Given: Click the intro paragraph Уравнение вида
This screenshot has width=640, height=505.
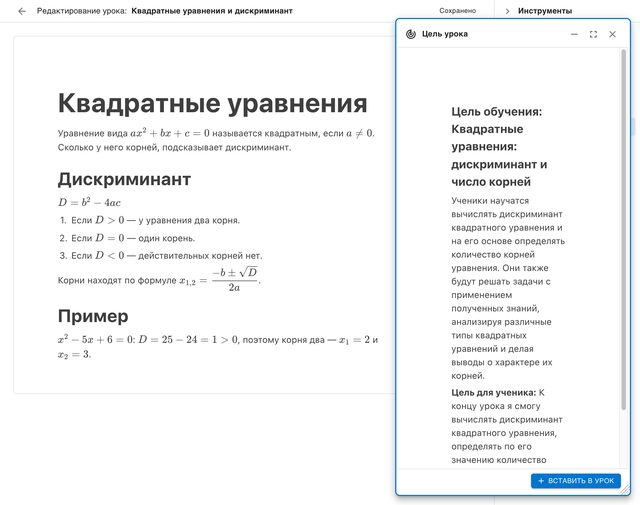Looking at the screenshot, I should click(216, 140).
